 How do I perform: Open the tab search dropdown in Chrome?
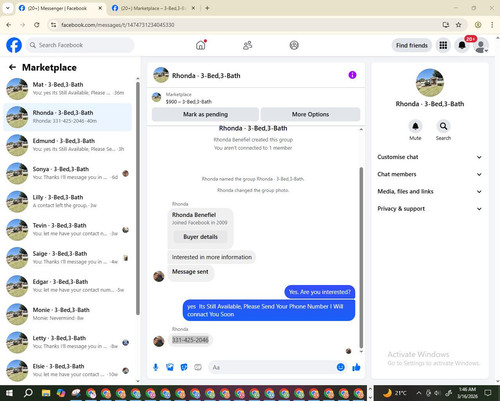pyautogui.click(x=8, y=8)
